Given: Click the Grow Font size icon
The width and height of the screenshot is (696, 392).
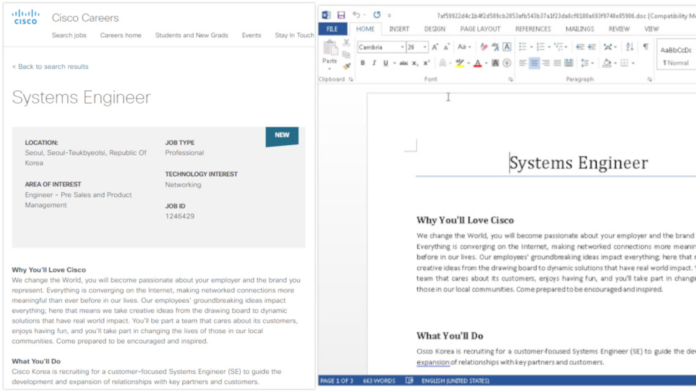Looking at the screenshot, I should pos(435,47).
